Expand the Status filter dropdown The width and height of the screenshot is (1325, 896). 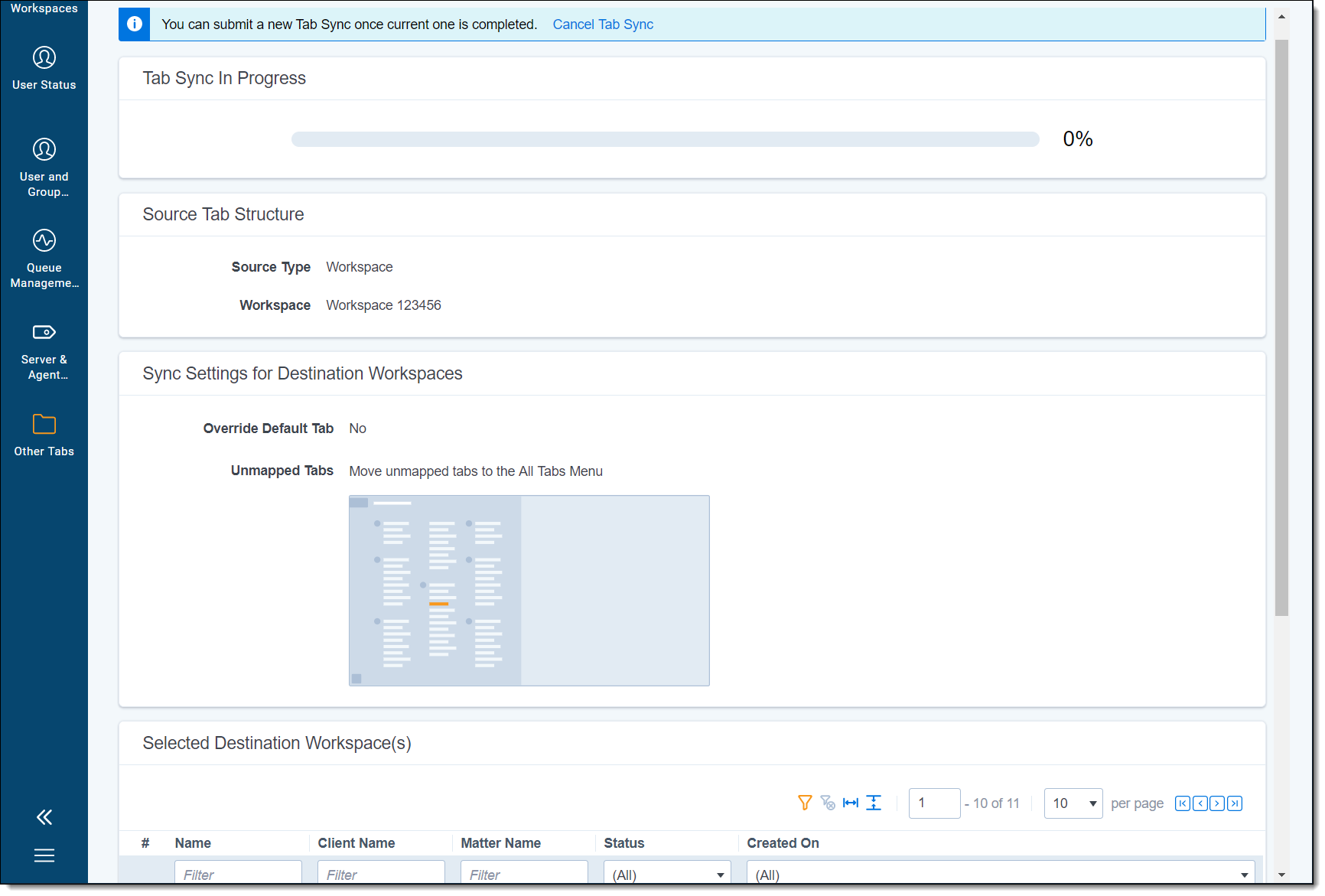666,875
